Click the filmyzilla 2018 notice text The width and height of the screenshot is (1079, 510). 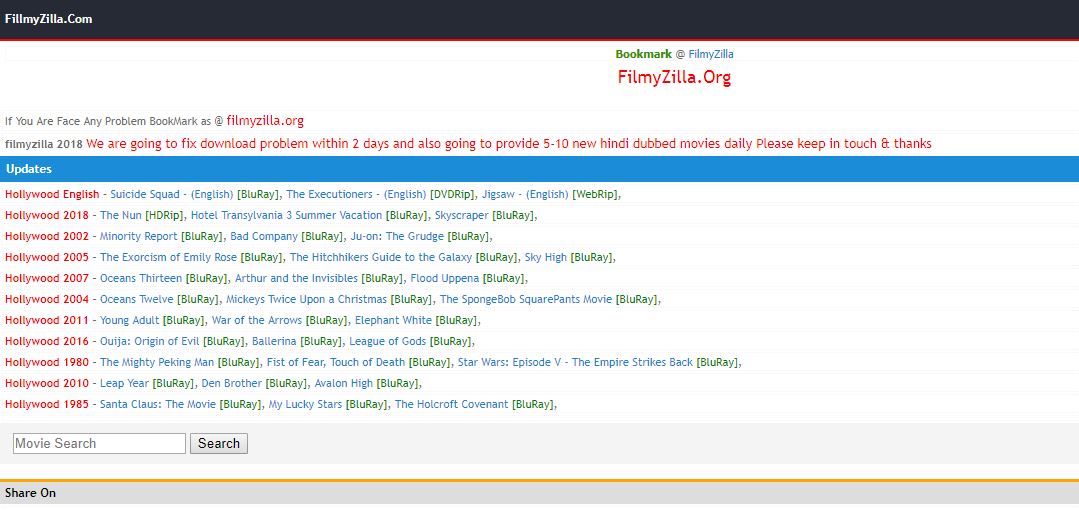pyautogui.click(x=468, y=144)
